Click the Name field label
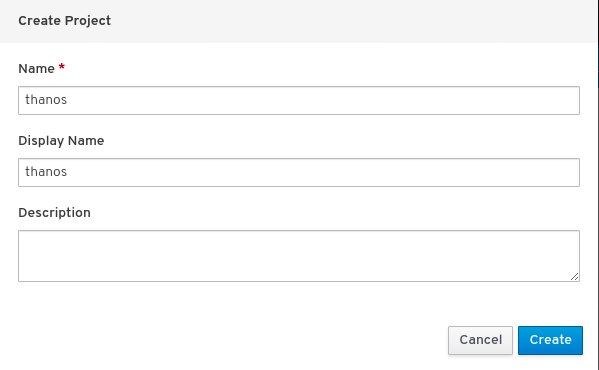Screen dimensions: 599x370 tap(36, 69)
